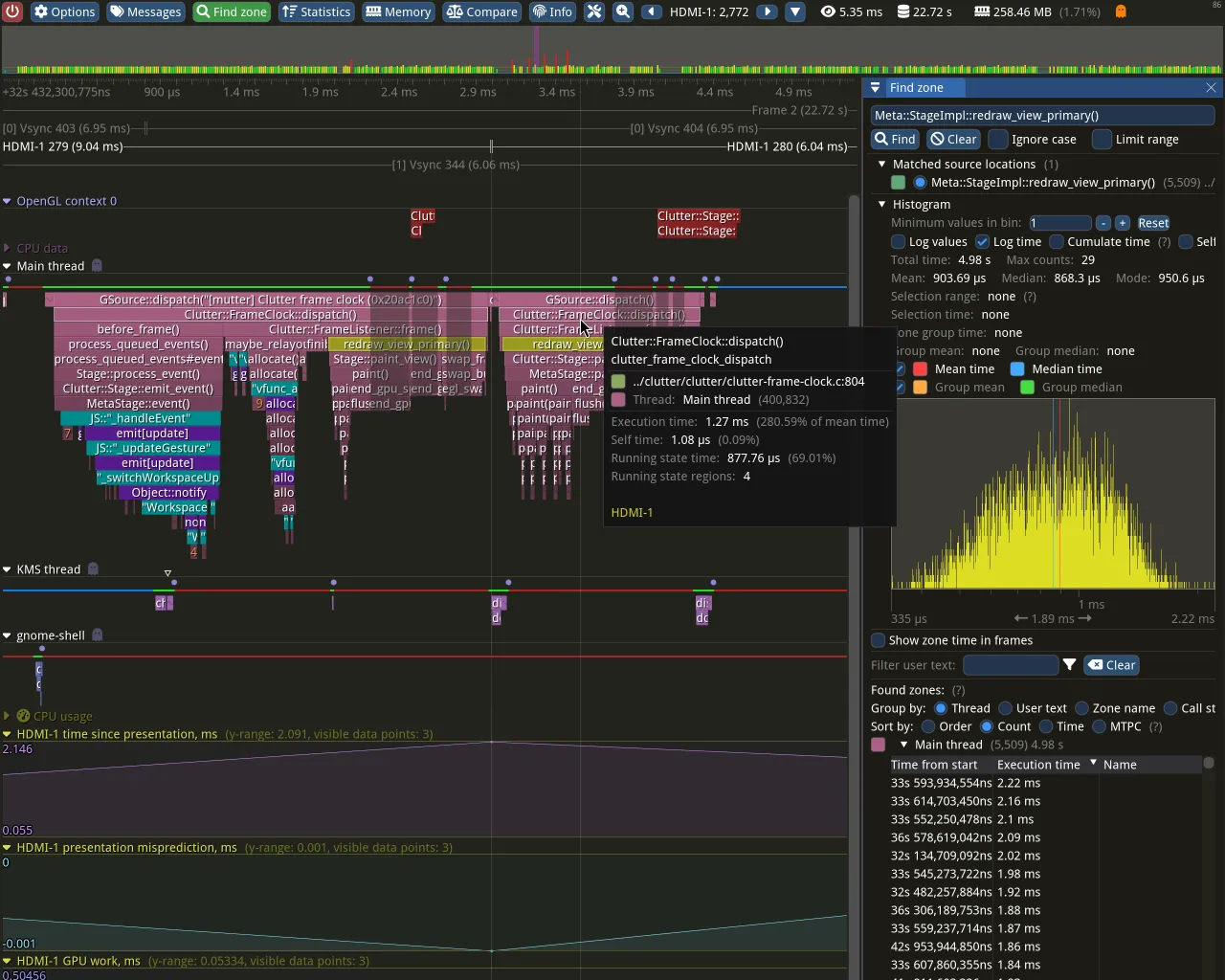
Task: Click the red Mean time color swatch
Action: (x=921, y=369)
